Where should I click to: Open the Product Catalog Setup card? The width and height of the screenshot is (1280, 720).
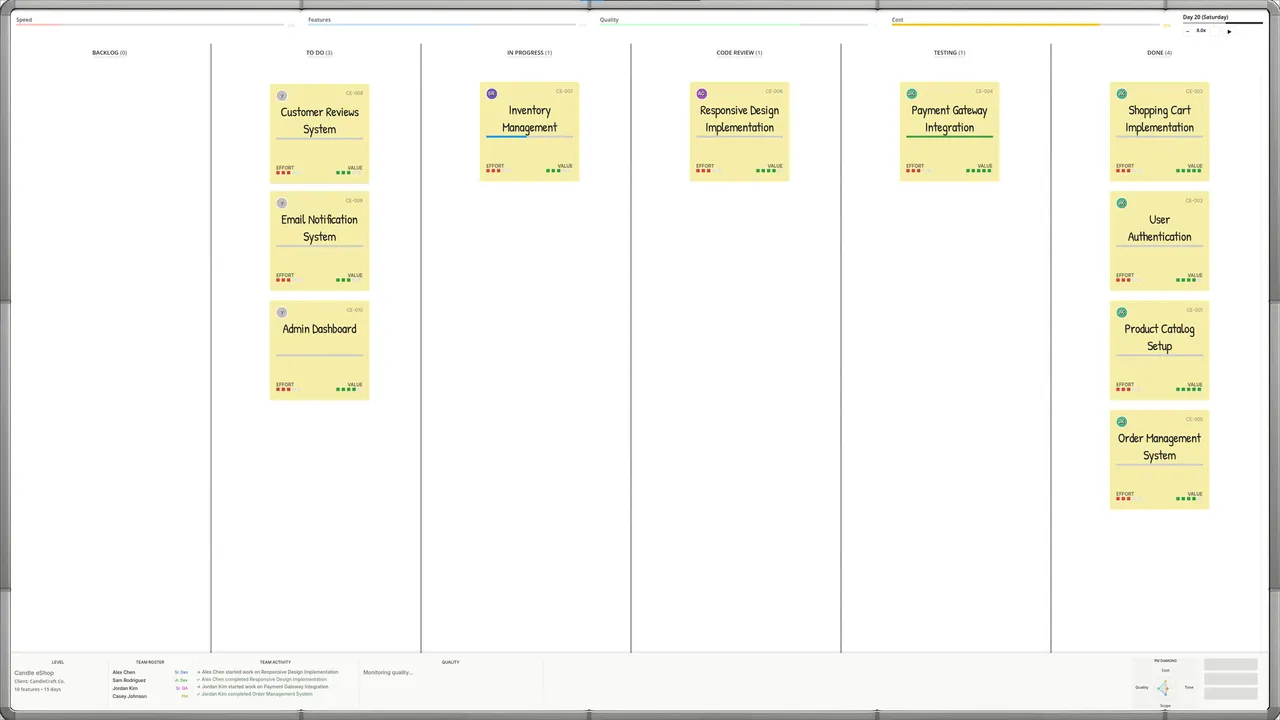tap(1159, 350)
